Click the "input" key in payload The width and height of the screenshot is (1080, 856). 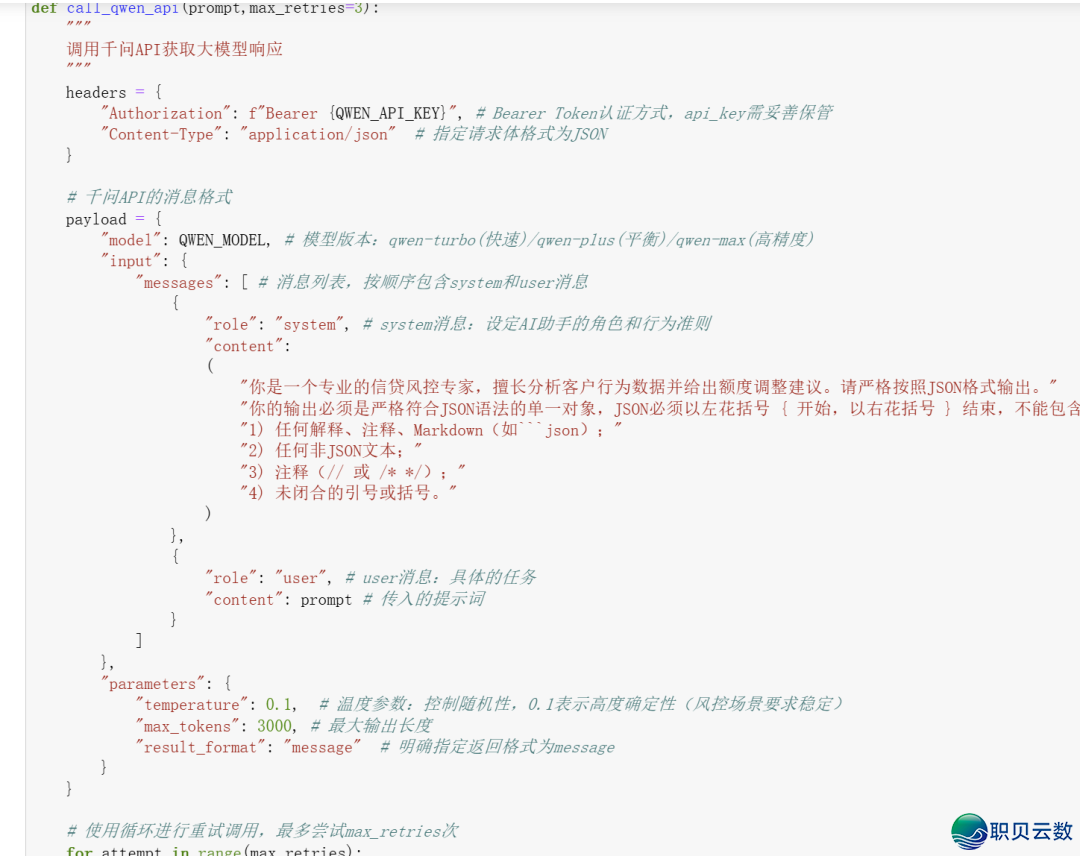pos(131,261)
